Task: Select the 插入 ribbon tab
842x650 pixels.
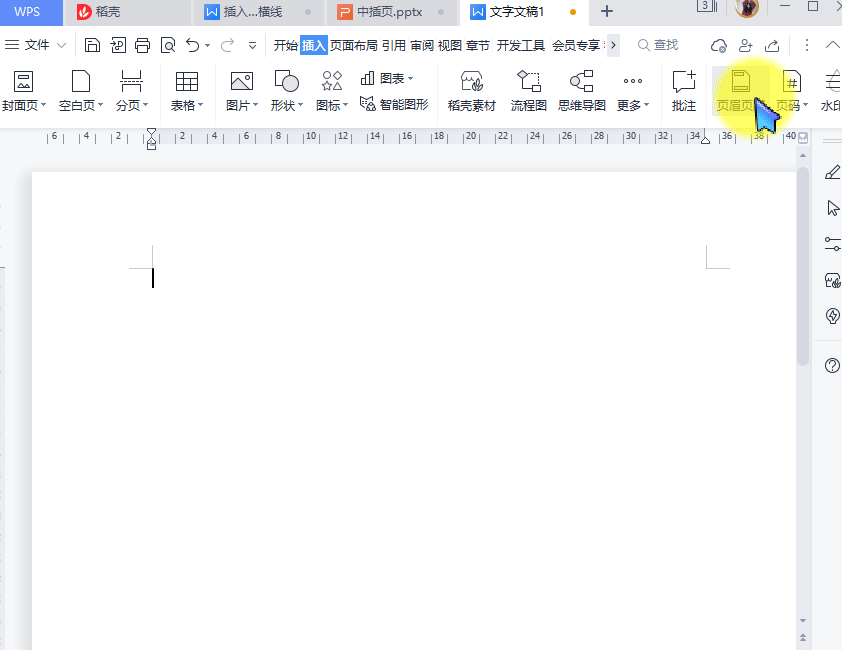Action: click(314, 45)
